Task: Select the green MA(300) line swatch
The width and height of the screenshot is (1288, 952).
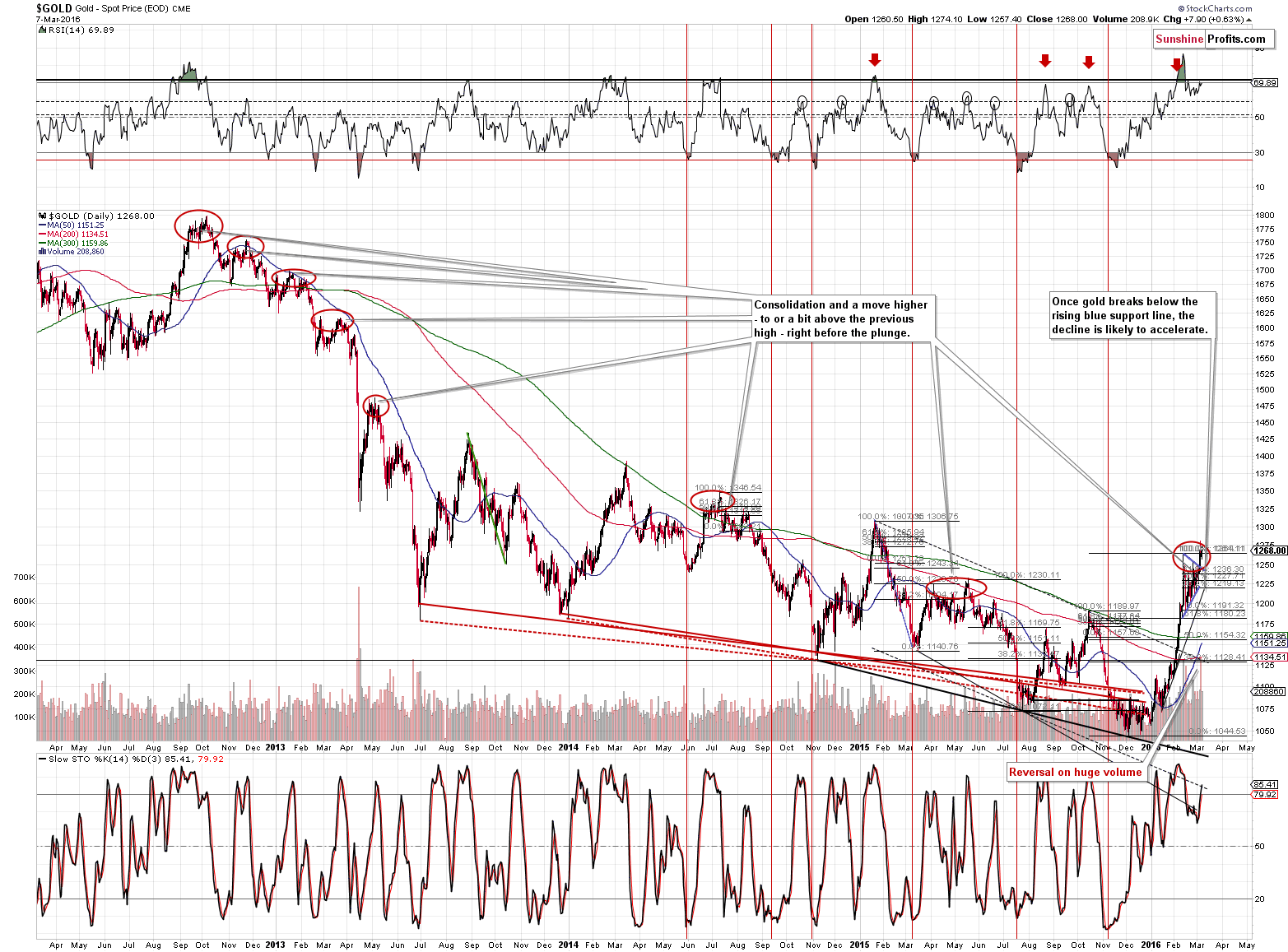Action: (x=43, y=244)
